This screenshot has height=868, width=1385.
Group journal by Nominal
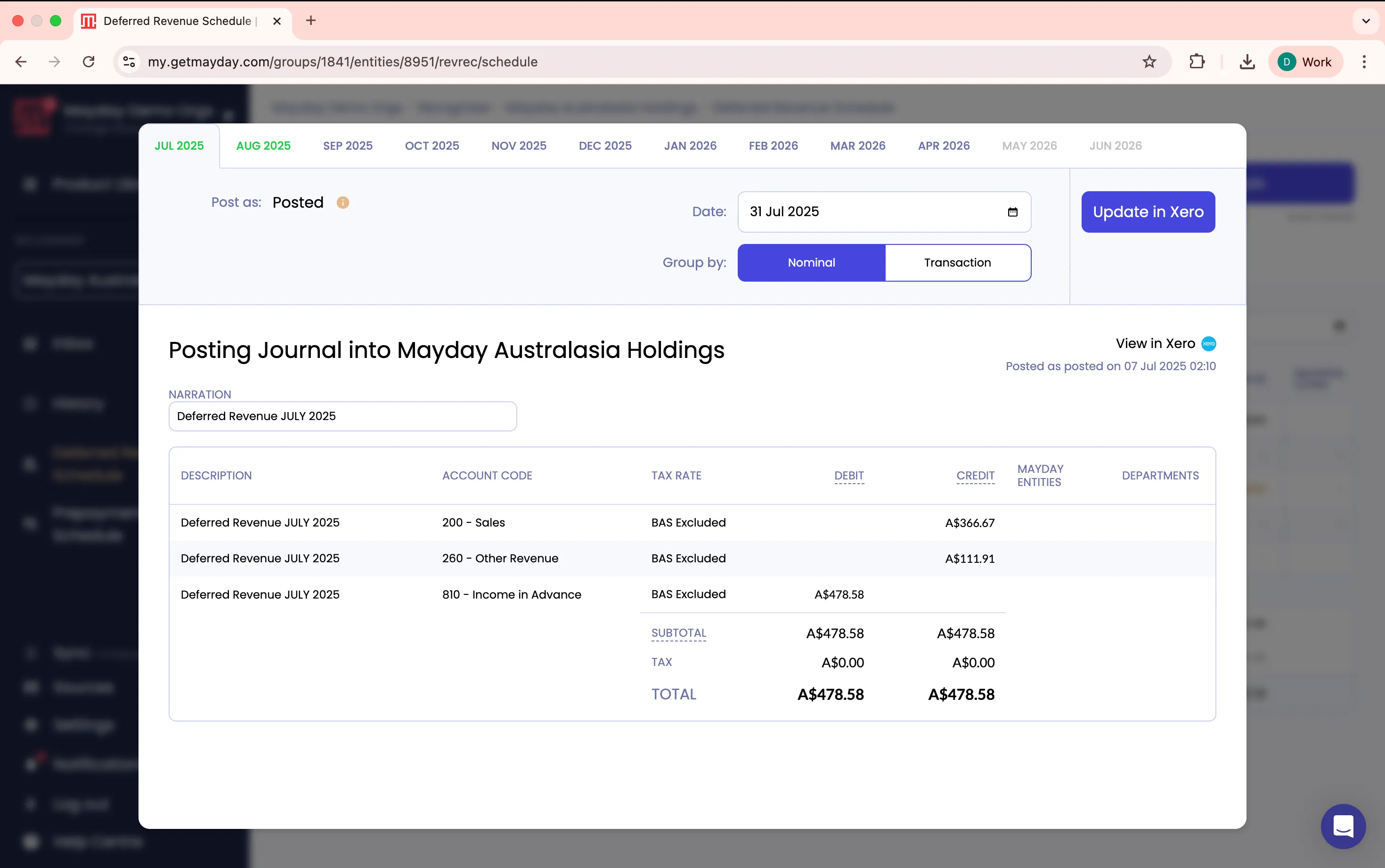click(x=811, y=263)
